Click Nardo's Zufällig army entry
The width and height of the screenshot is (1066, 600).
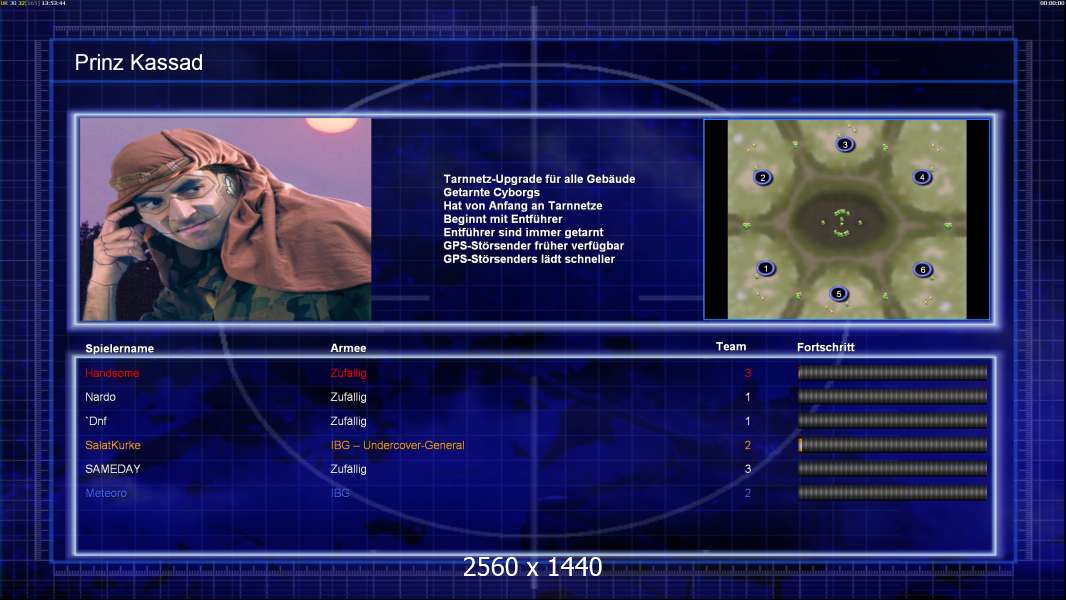pos(348,397)
